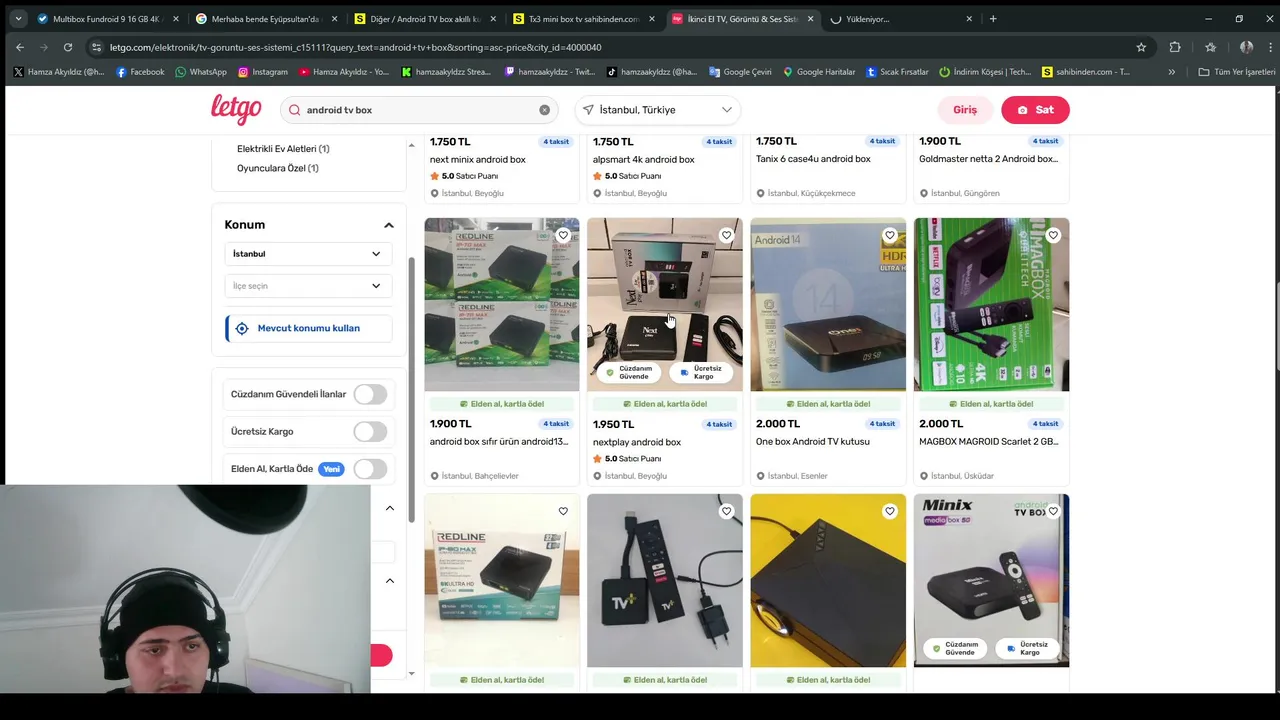Favorite the Redline single box listing heart
Screen dimensions: 1280x720
tap(563, 511)
